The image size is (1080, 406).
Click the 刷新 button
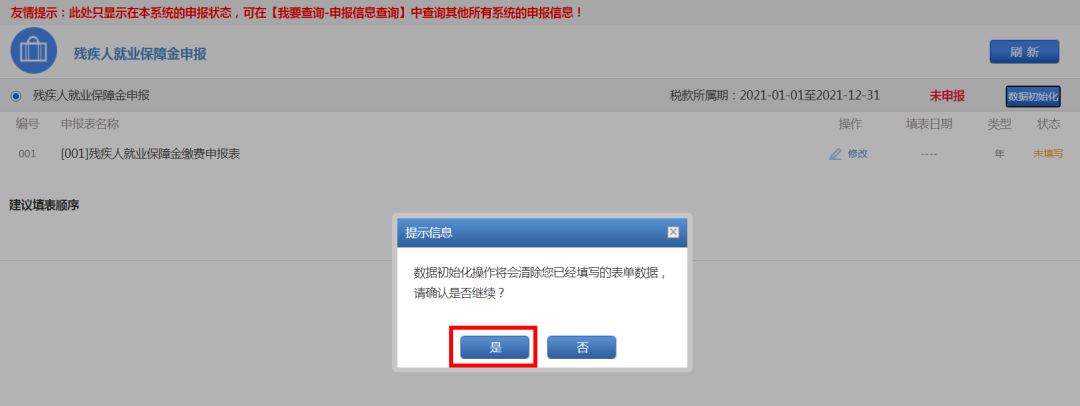(1024, 52)
